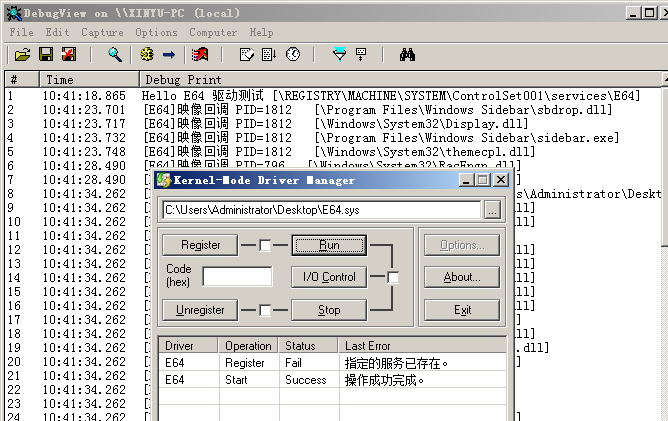Click the Last Error column header

click(367, 346)
